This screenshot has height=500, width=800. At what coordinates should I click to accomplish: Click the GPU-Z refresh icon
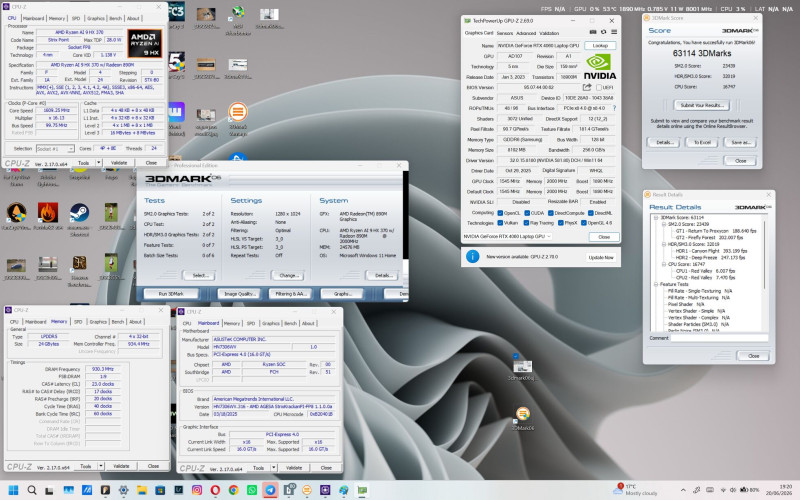tap(603, 32)
